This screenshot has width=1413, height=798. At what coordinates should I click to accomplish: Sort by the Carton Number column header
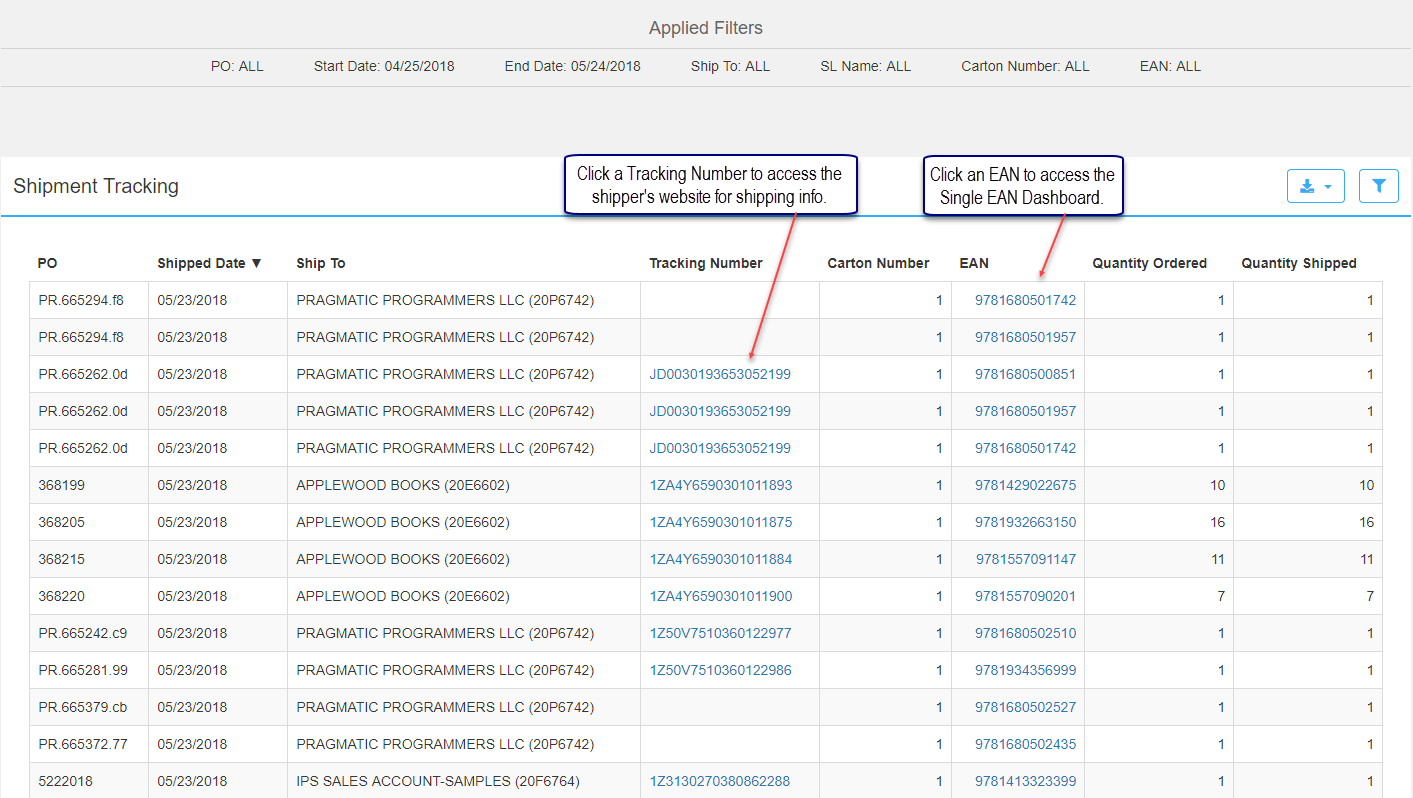[x=878, y=263]
